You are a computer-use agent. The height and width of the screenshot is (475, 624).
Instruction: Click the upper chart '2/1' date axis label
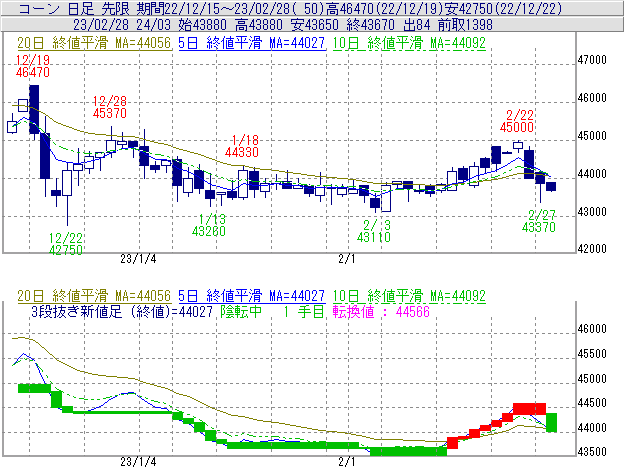(347, 259)
